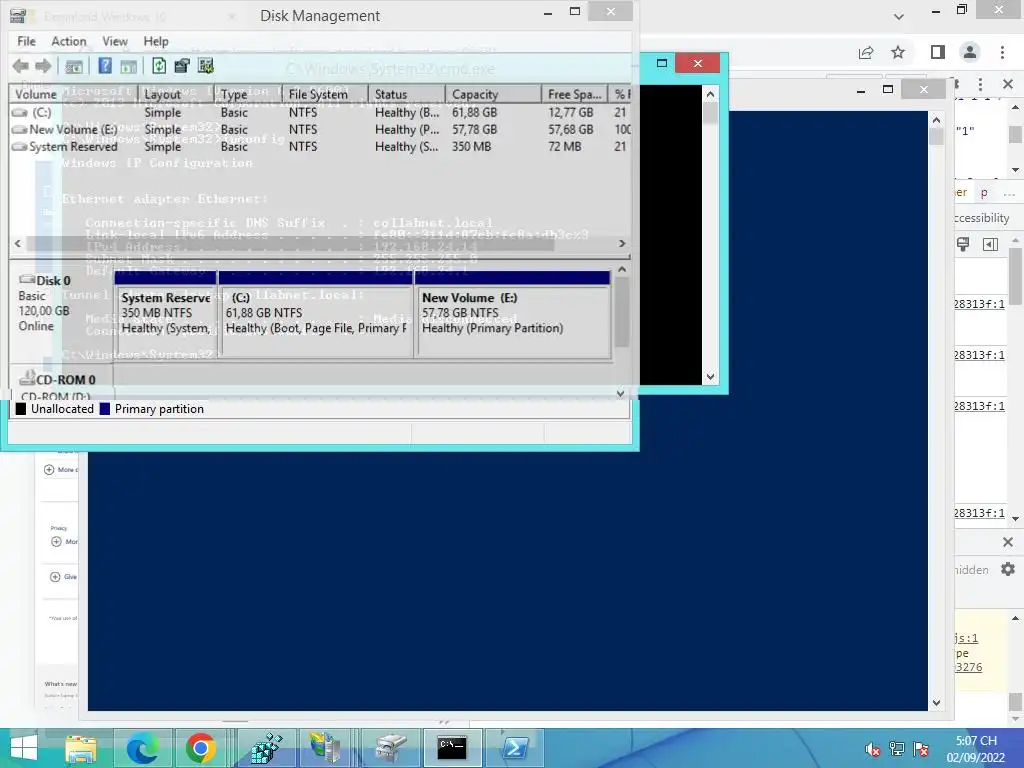Click the disk graphical view scroll up arrow

click(622, 269)
